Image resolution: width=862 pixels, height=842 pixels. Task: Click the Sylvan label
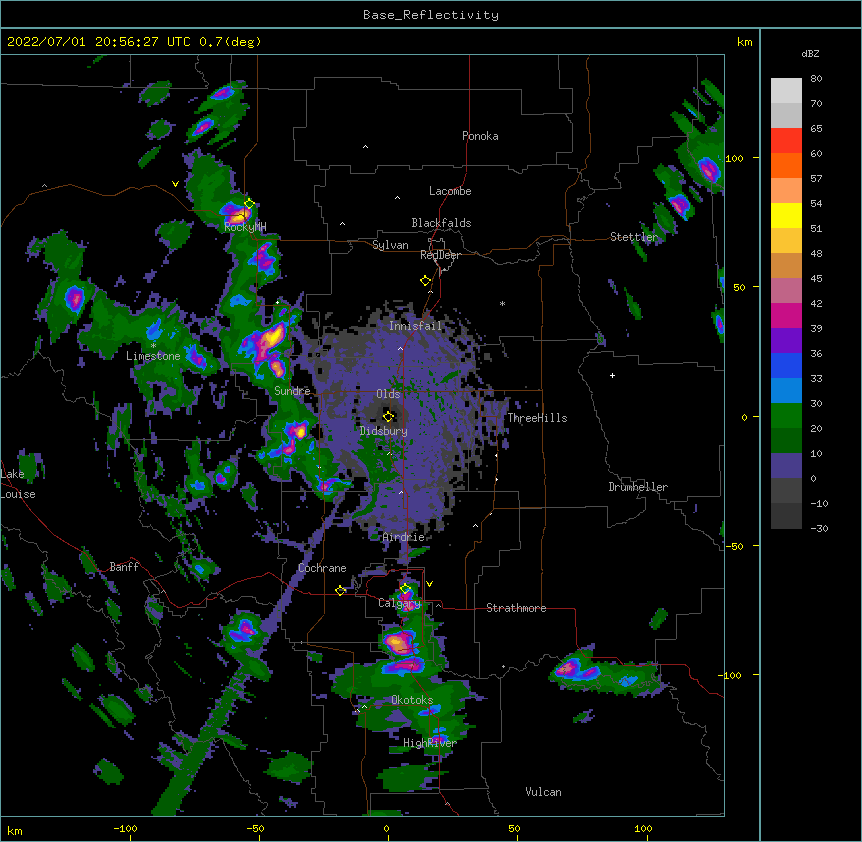pos(390,245)
